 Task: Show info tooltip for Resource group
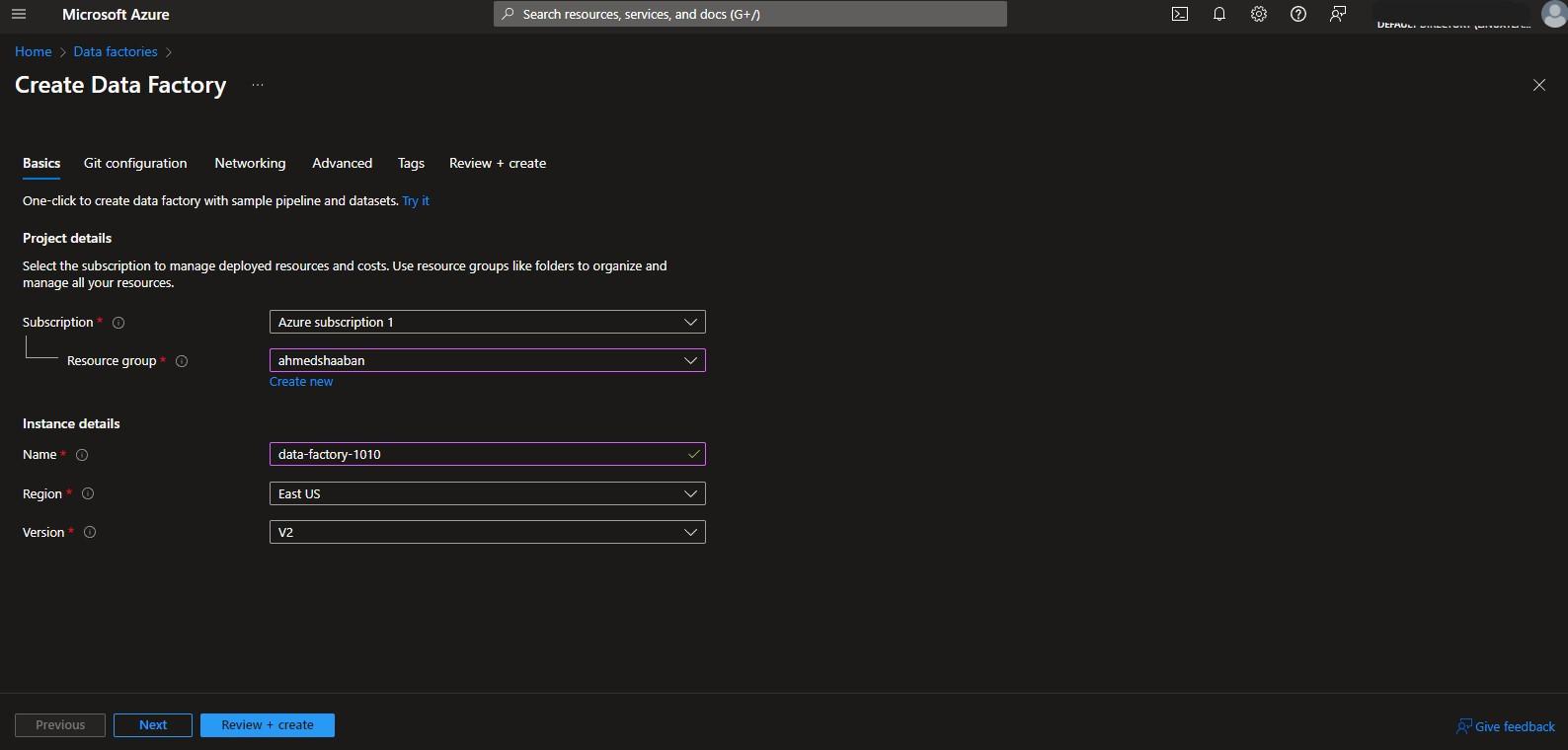click(182, 361)
